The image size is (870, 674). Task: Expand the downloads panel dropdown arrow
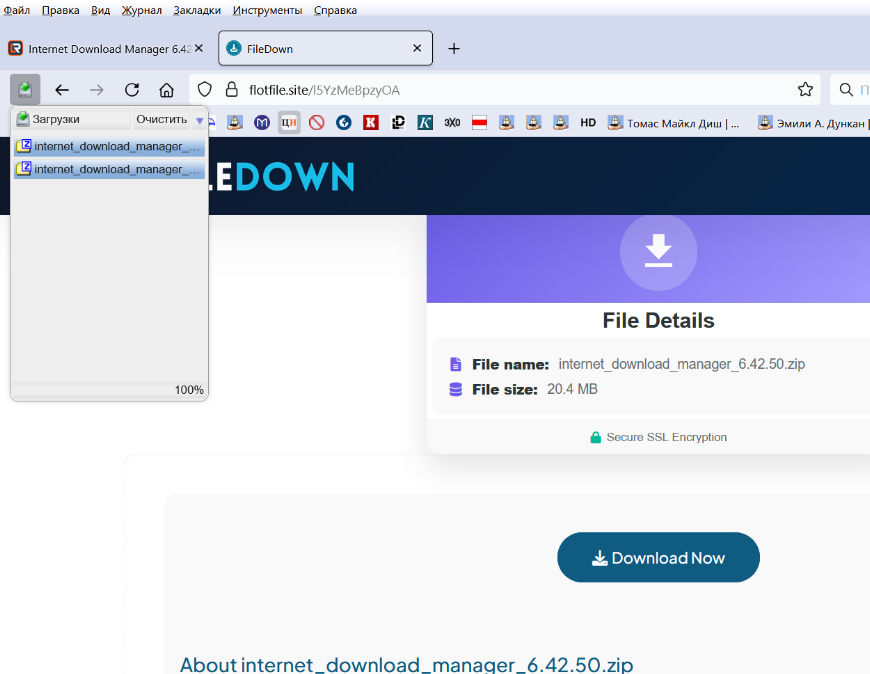[x=199, y=120]
